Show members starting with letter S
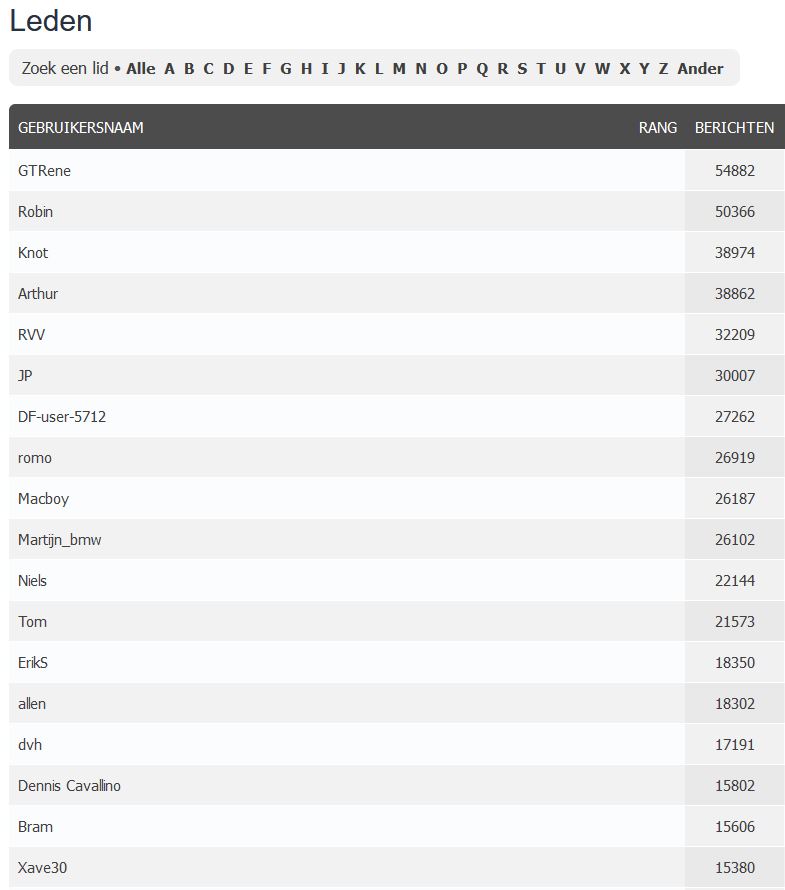This screenshot has height=890, width=785. 522,69
